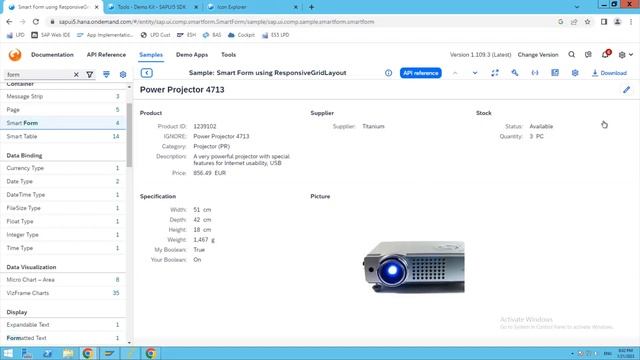Open the Demo Apps section
The height and width of the screenshot is (360, 640).
(x=192, y=55)
